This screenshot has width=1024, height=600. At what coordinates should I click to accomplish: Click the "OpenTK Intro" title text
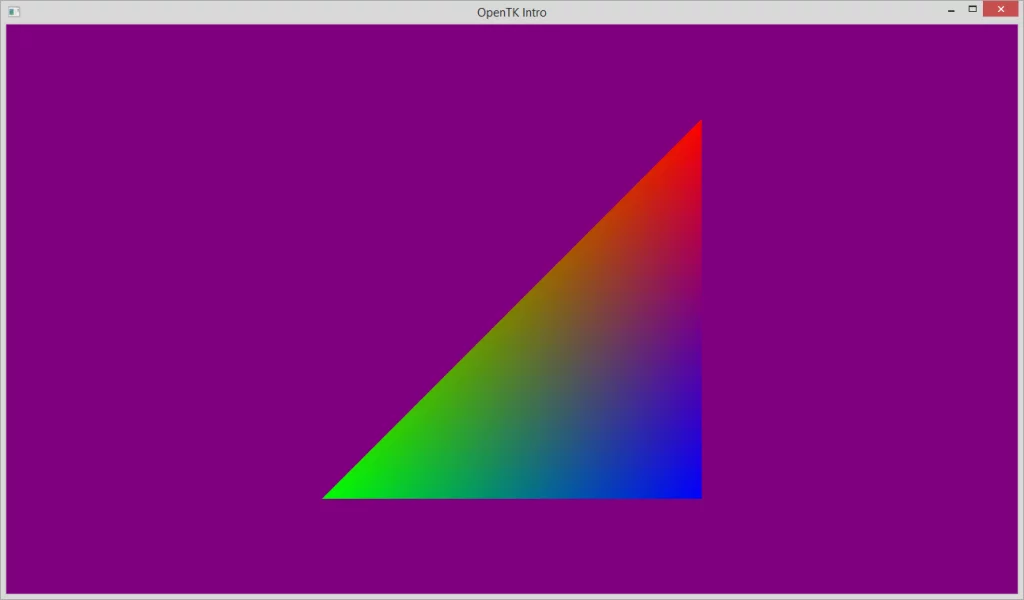tap(511, 12)
